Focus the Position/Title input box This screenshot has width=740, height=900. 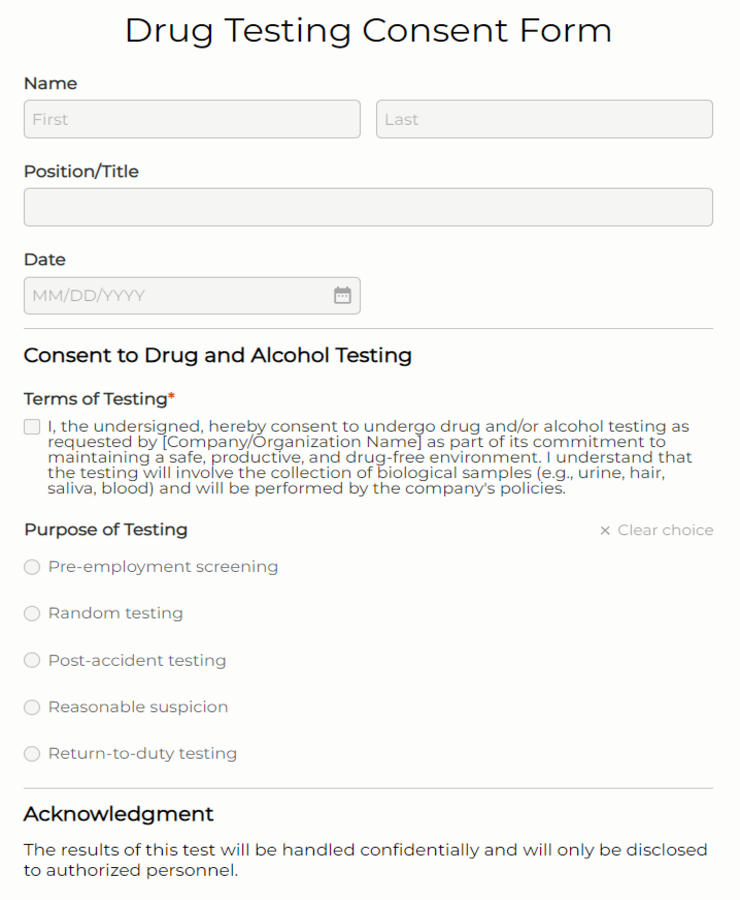367,207
